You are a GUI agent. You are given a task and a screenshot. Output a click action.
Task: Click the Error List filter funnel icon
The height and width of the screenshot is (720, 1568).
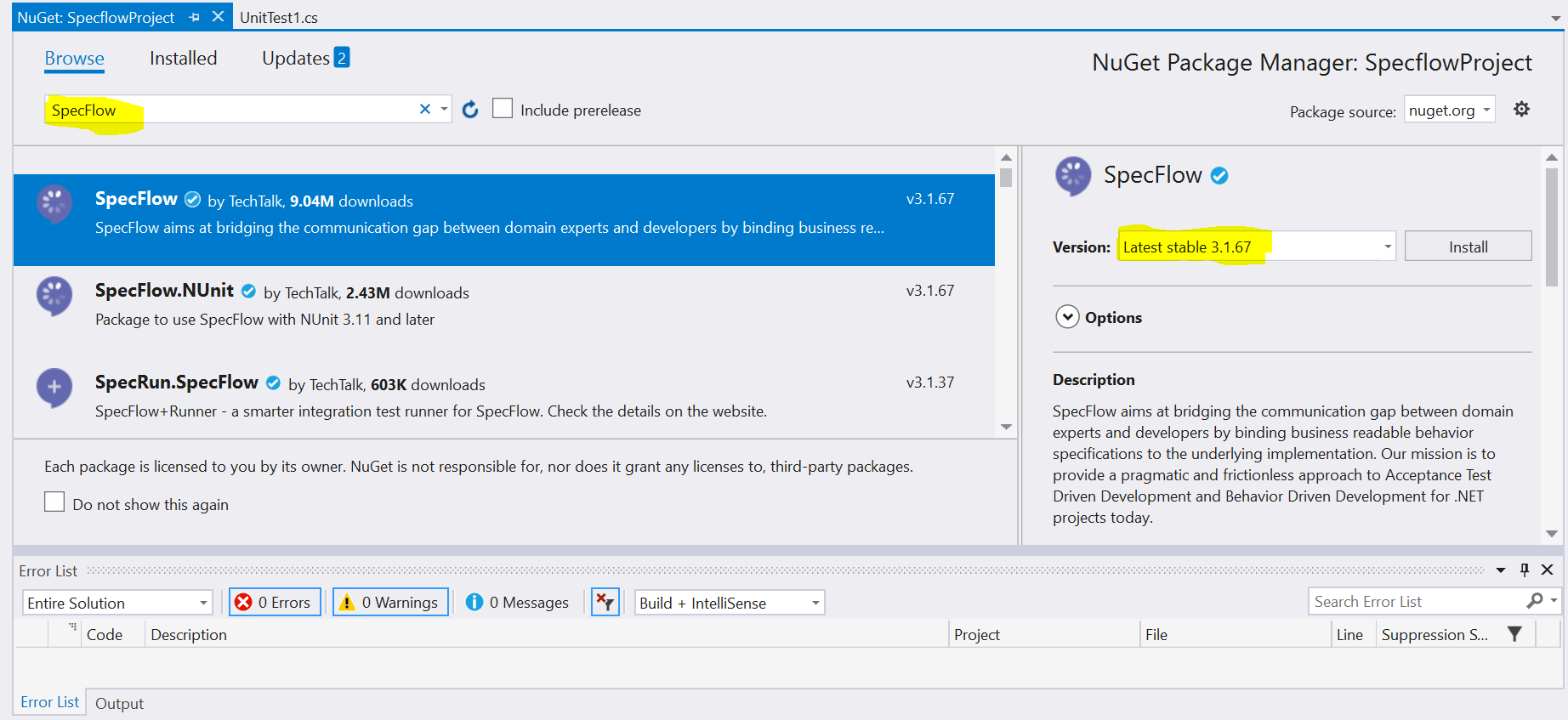(x=1514, y=634)
